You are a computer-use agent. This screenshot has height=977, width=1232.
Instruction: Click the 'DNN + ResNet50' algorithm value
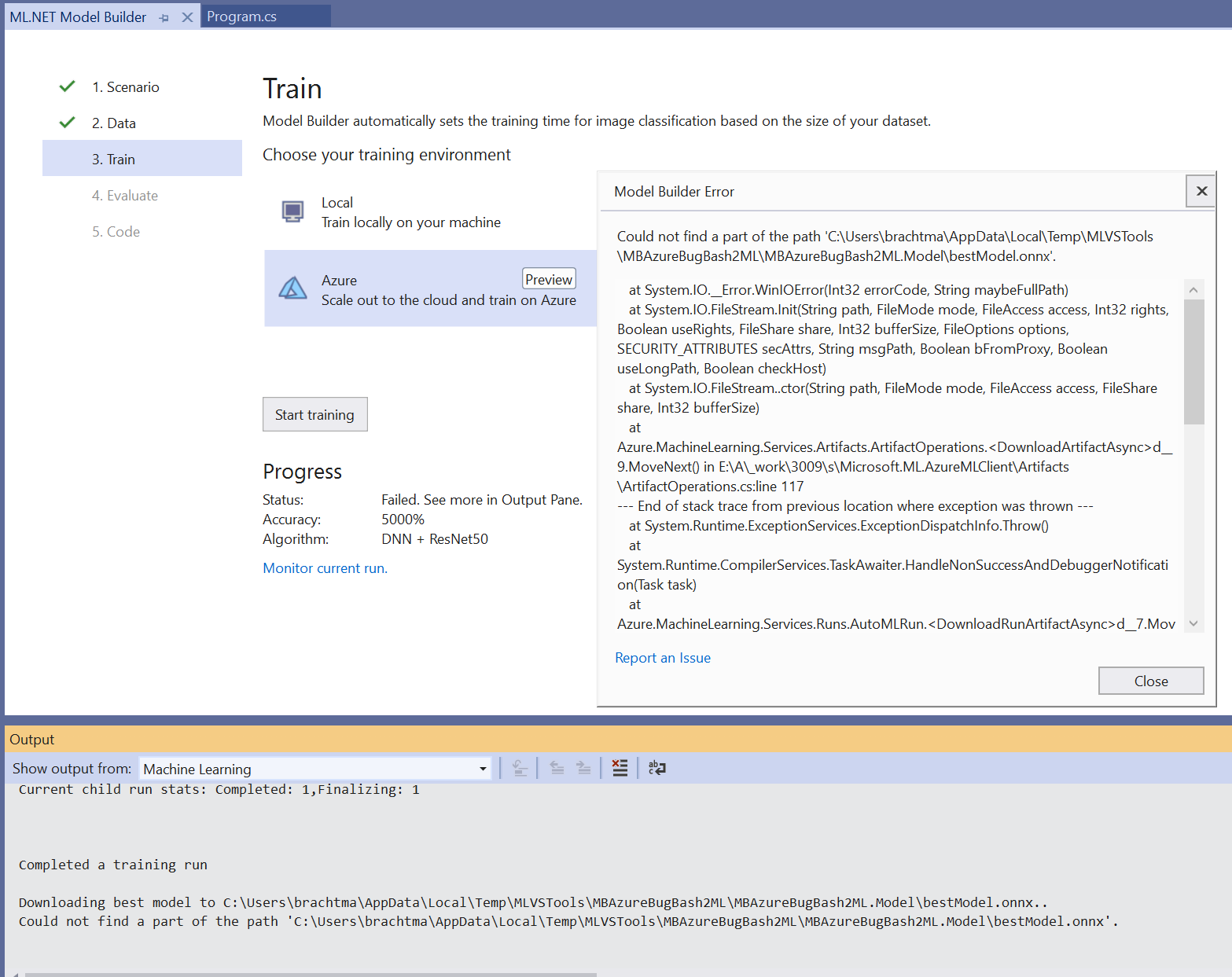pos(435,539)
